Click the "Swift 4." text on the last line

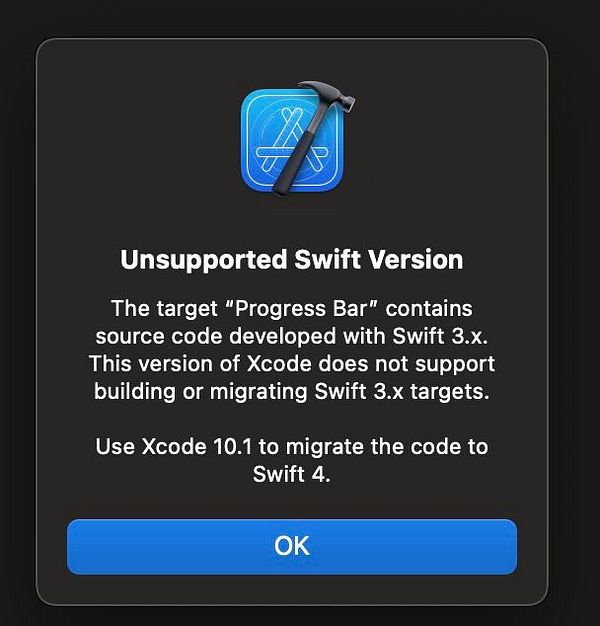[292, 474]
